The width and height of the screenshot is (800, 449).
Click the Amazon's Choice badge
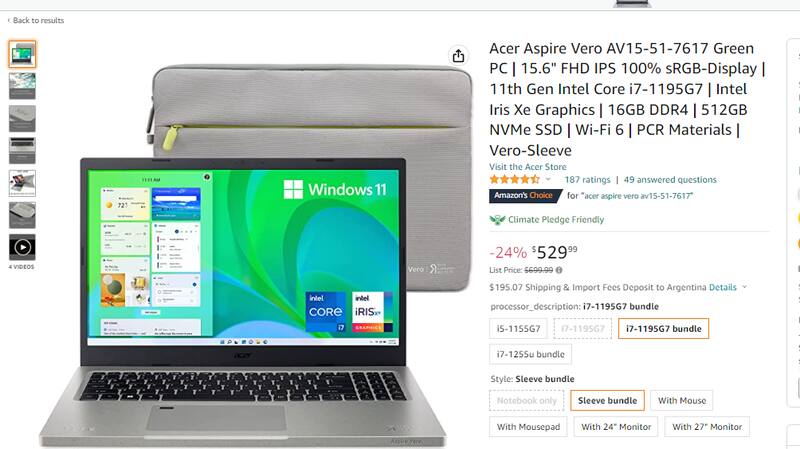525,195
